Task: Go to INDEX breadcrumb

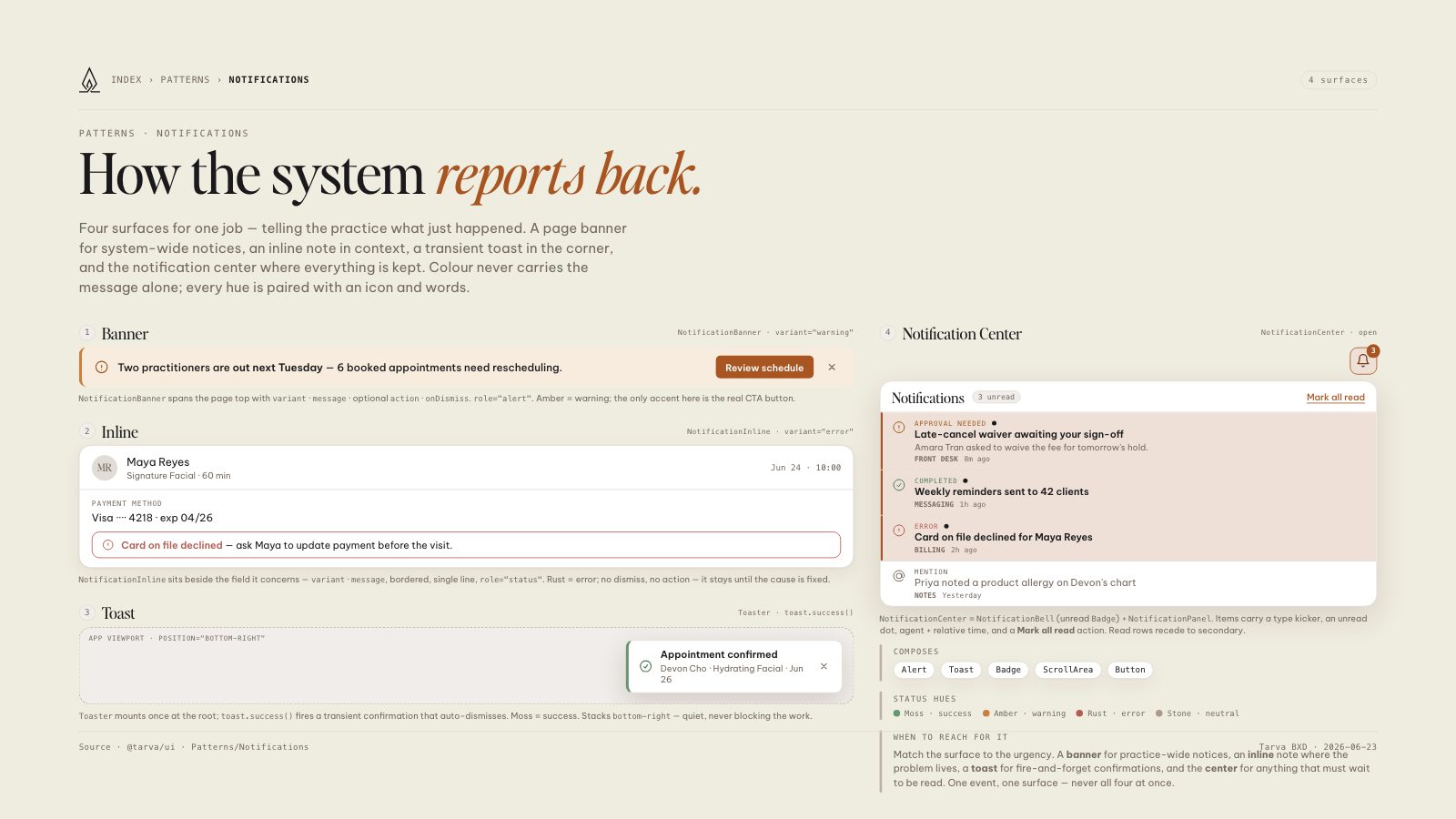Action: [x=126, y=80]
